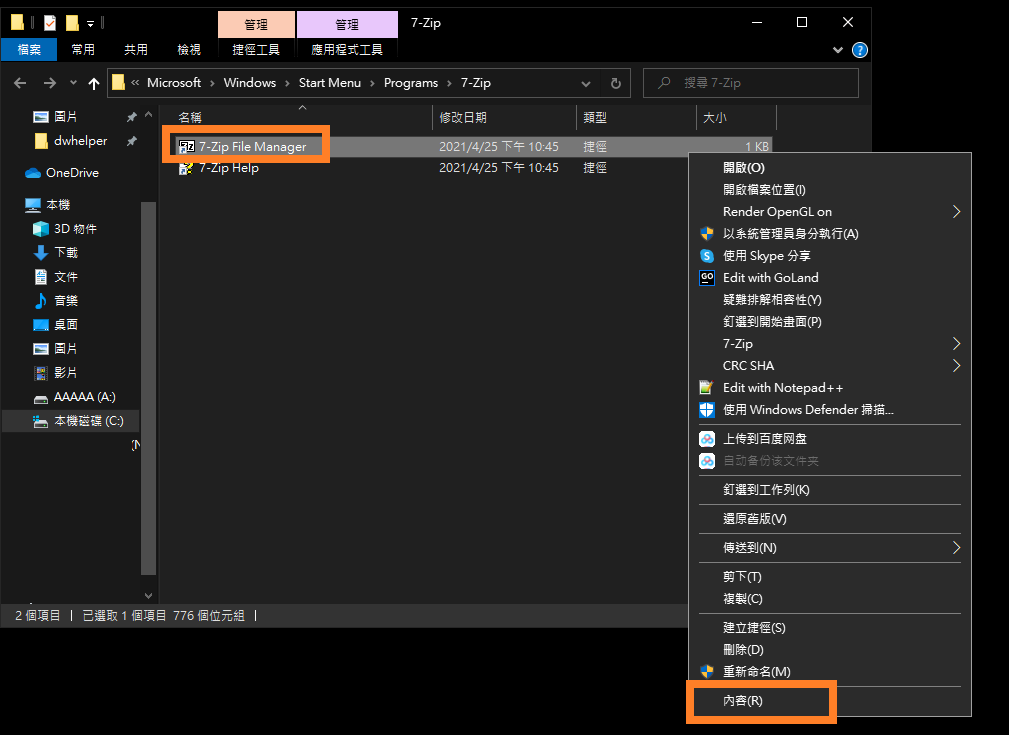This screenshot has height=735, width=1009.
Task: Select OneDrive in the sidebar
Action: point(72,172)
